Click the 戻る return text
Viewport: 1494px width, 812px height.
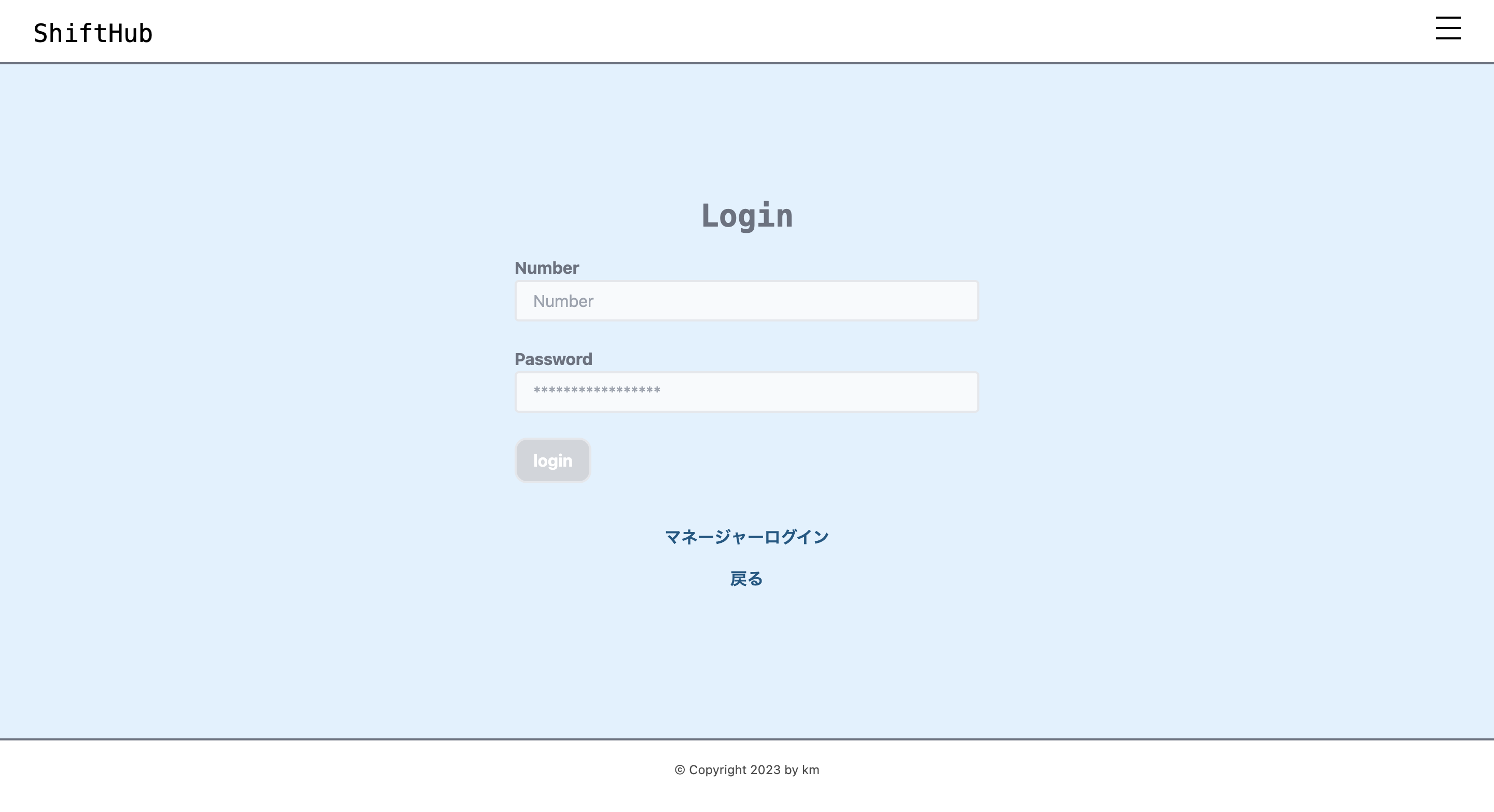point(746,579)
